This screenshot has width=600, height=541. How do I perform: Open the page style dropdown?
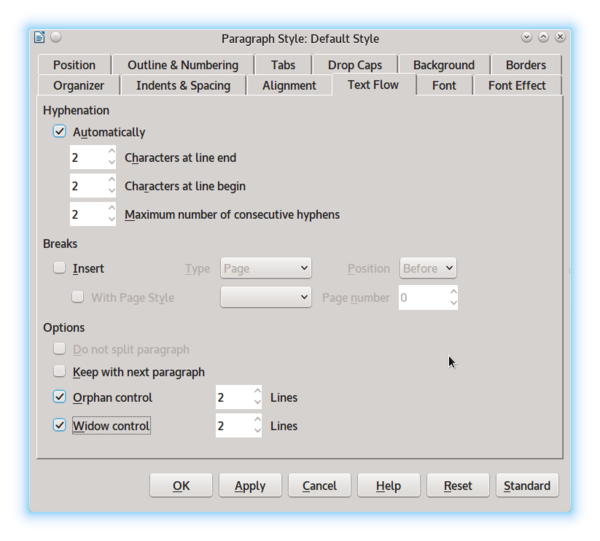(266, 297)
